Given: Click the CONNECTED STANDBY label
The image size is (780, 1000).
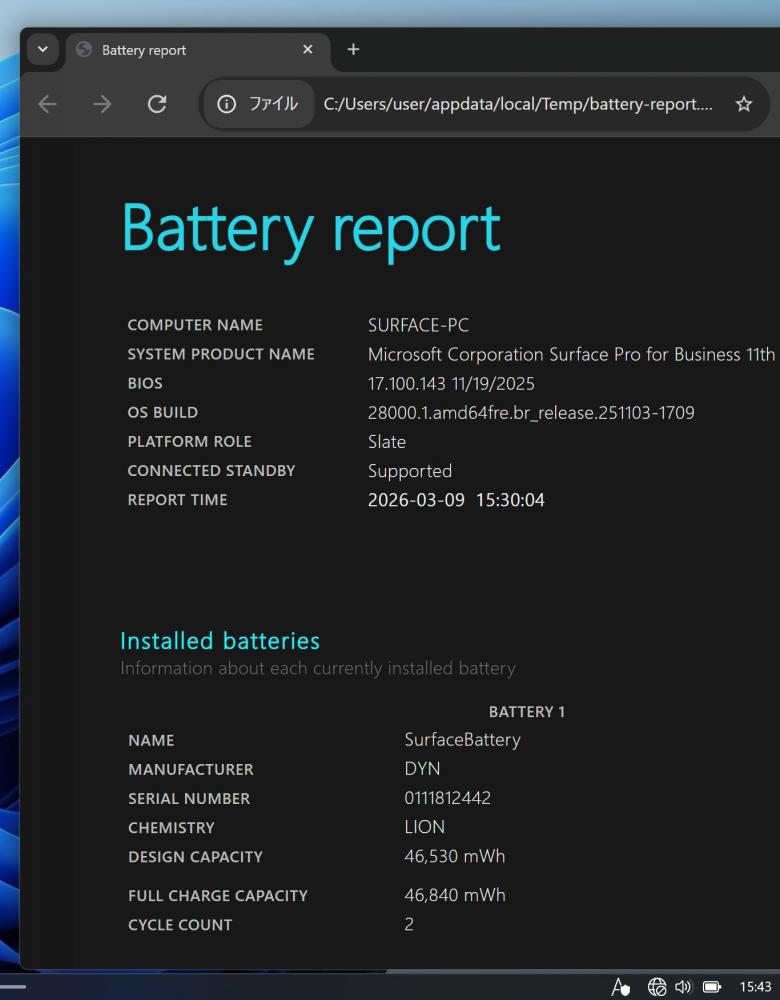Looking at the screenshot, I should coord(211,471).
